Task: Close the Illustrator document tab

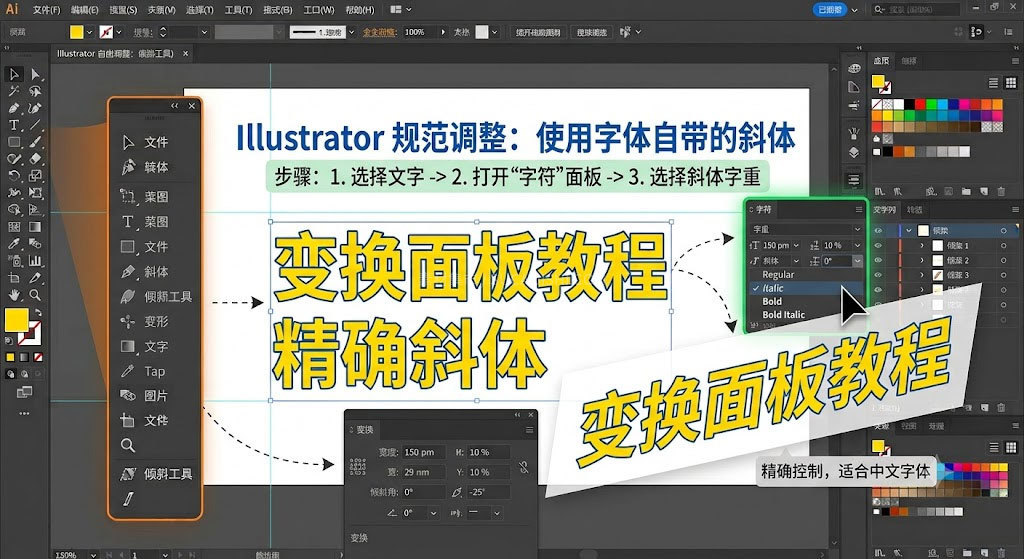Action: click(x=186, y=54)
